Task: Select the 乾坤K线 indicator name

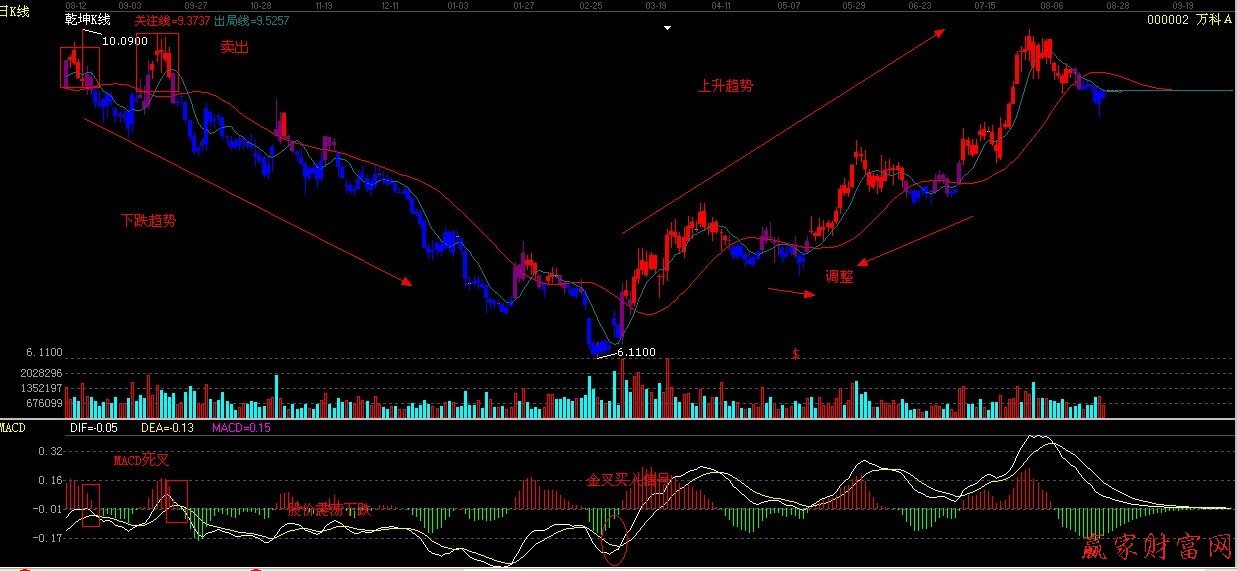Action: click(x=88, y=19)
